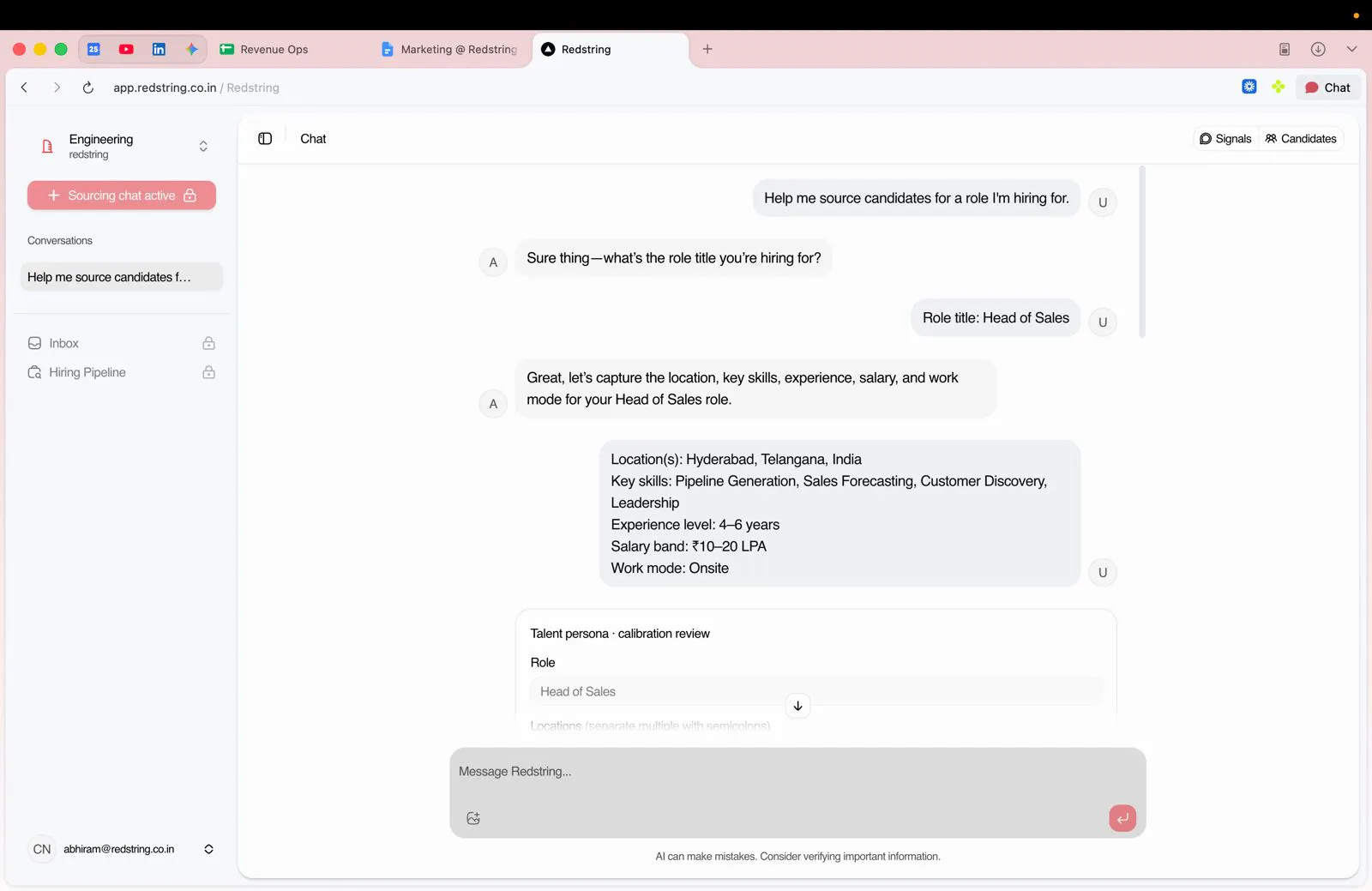Viewport: 1372px width, 891px height.
Task: Expand the Engineering workspace switcher
Action: [203, 147]
